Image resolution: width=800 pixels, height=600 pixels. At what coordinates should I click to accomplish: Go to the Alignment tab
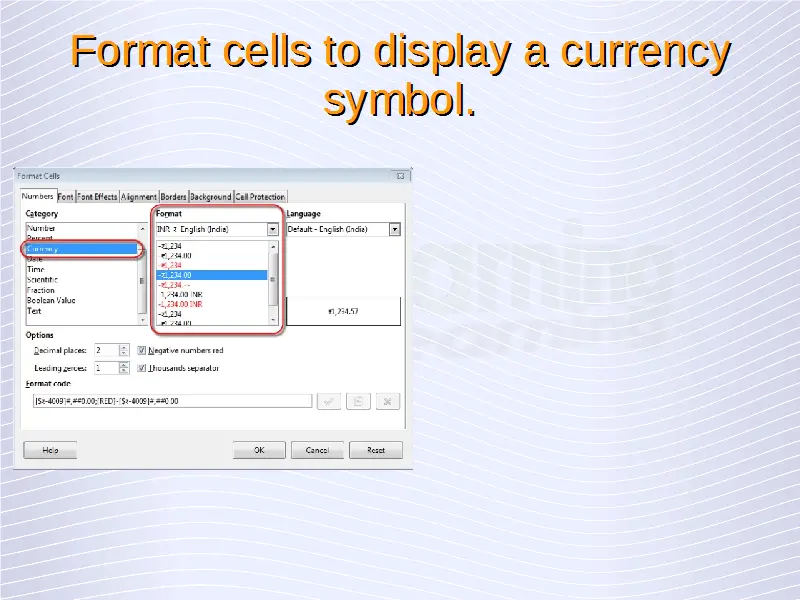(139, 197)
